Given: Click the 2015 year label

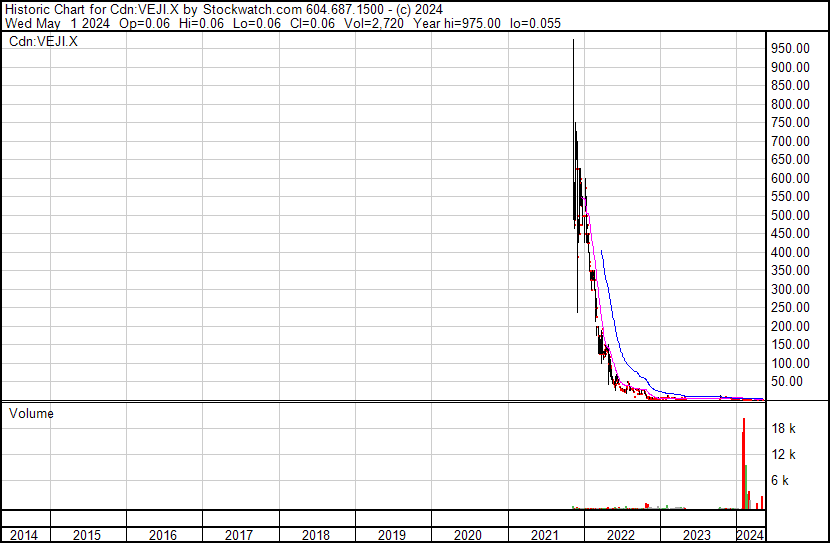Looking at the screenshot, I should (87, 535).
